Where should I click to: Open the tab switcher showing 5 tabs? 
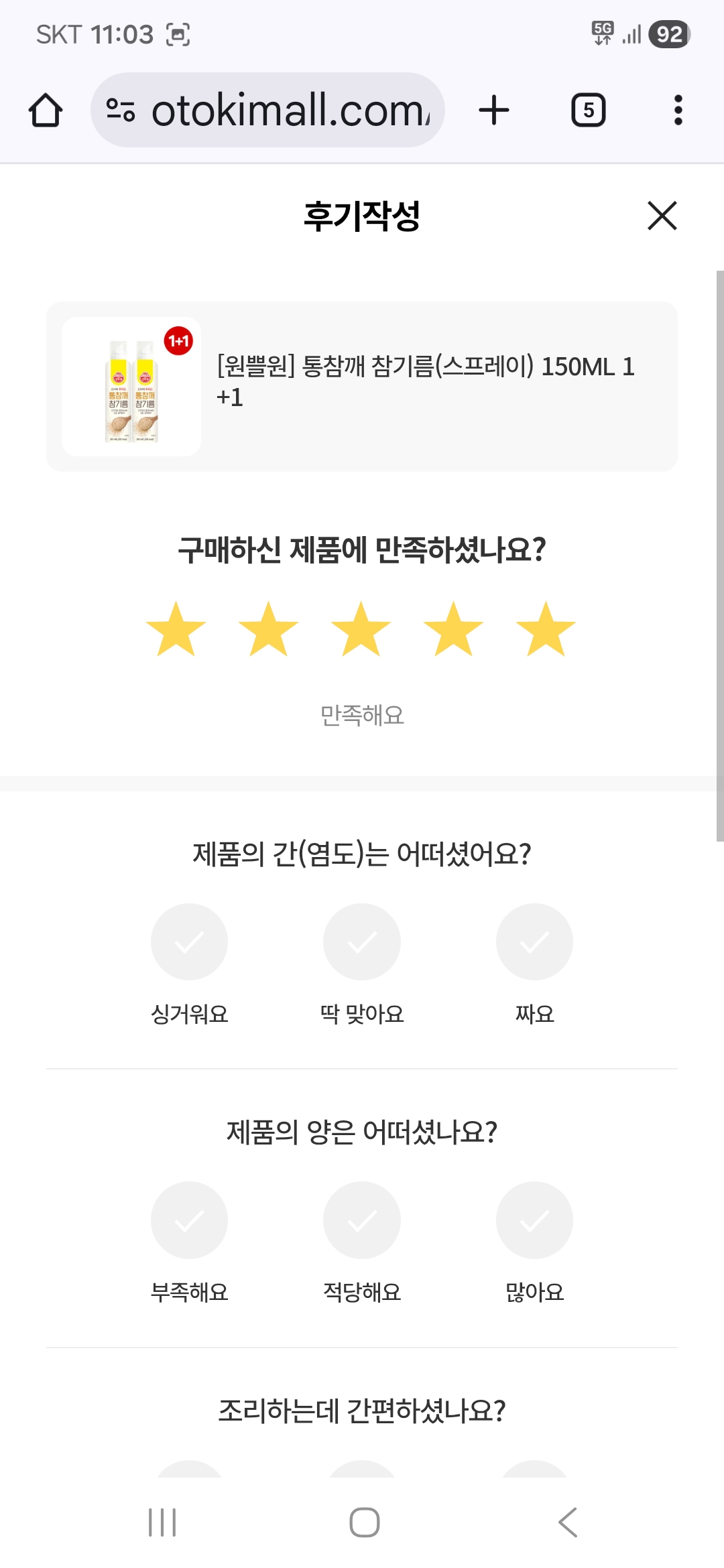[x=588, y=111]
